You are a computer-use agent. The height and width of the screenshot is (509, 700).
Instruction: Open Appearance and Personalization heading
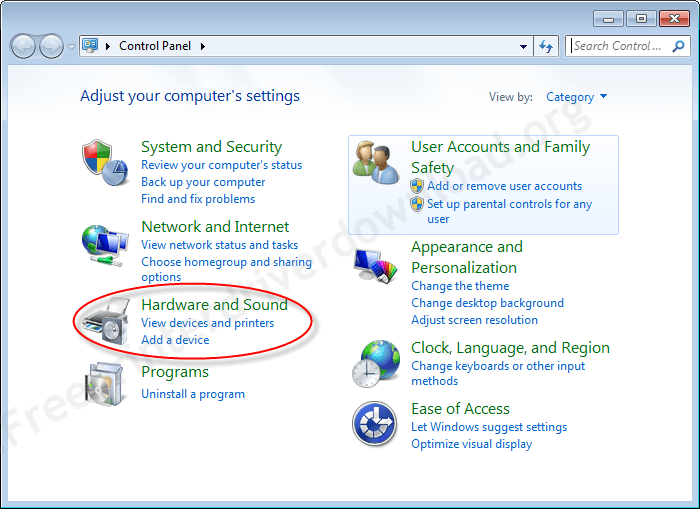[x=467, y=257]
